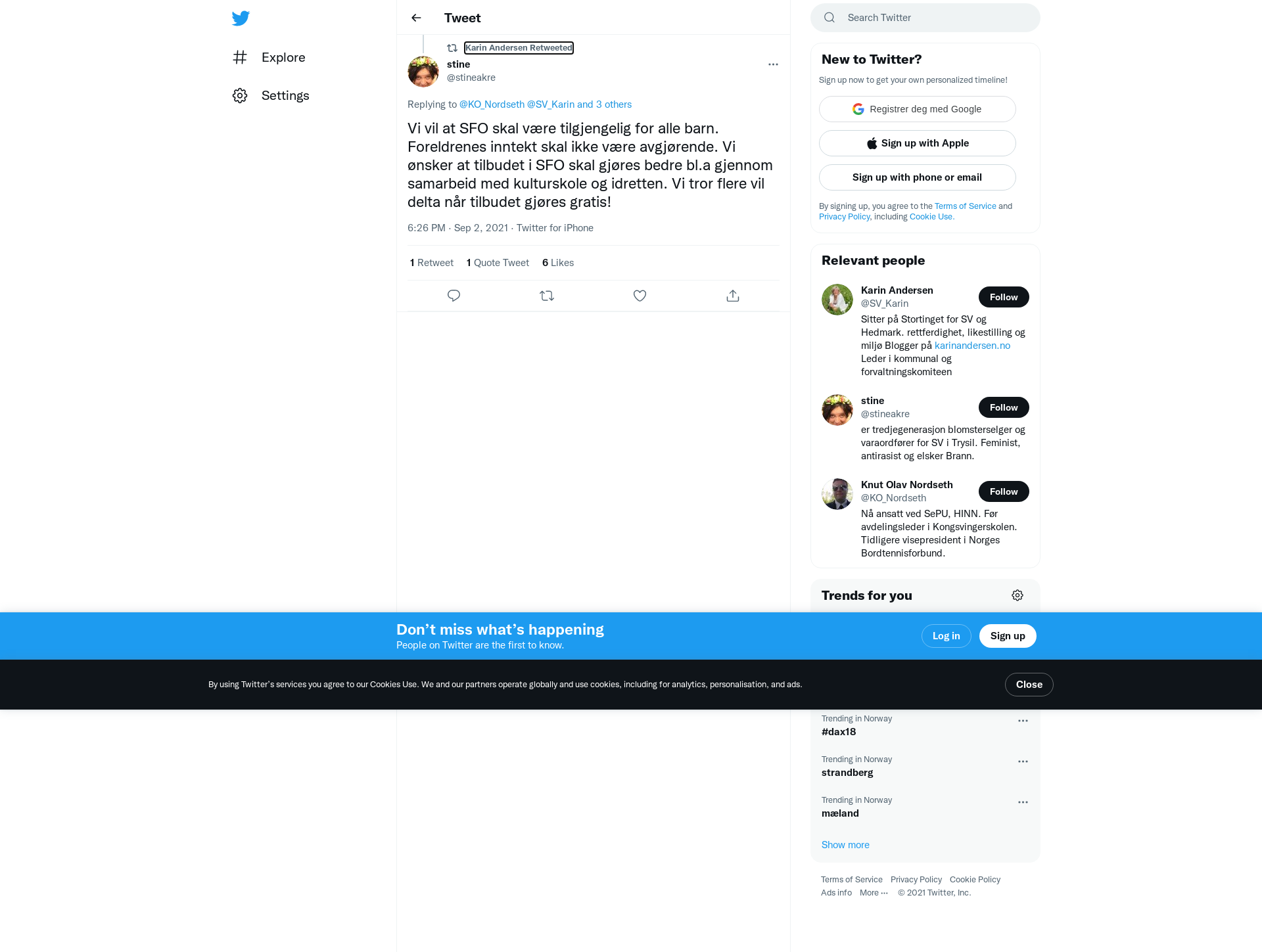Retweet this tweet via the retweet icon
1262x952 pixels.
pyautogui.click(x=547, y=296)
